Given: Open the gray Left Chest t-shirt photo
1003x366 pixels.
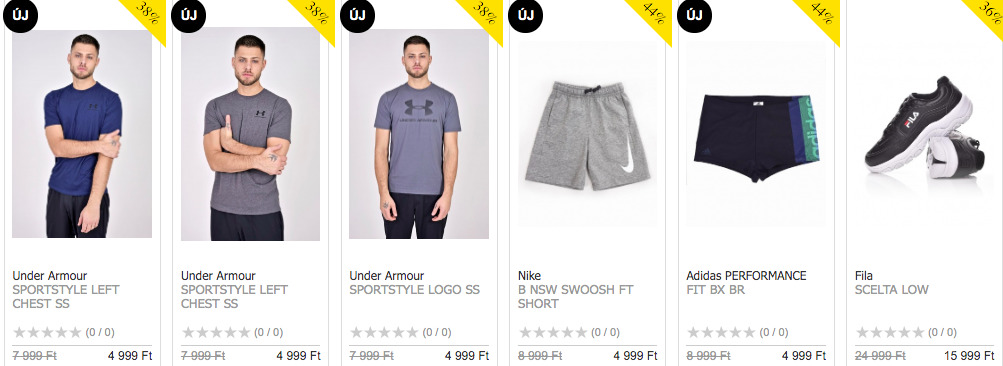Looking at the screenshot, I should coord(250,134).
